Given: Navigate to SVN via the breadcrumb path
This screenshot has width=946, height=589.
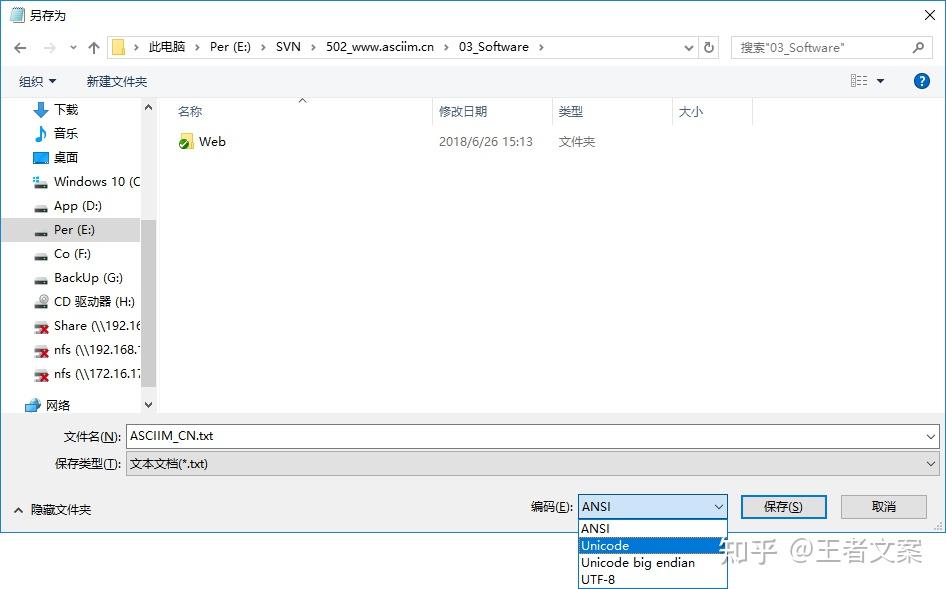Looking at the screenshot, I should point(288,47).
